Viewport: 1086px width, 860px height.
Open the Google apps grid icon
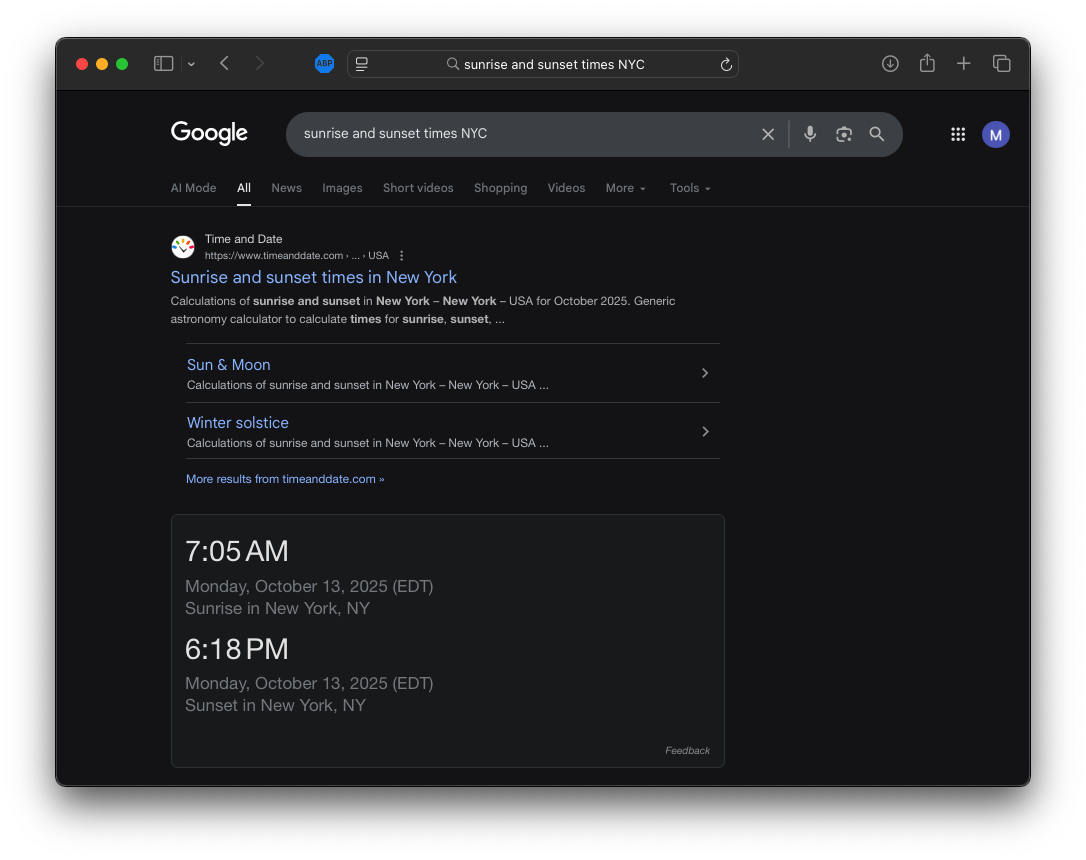point(957,135)
